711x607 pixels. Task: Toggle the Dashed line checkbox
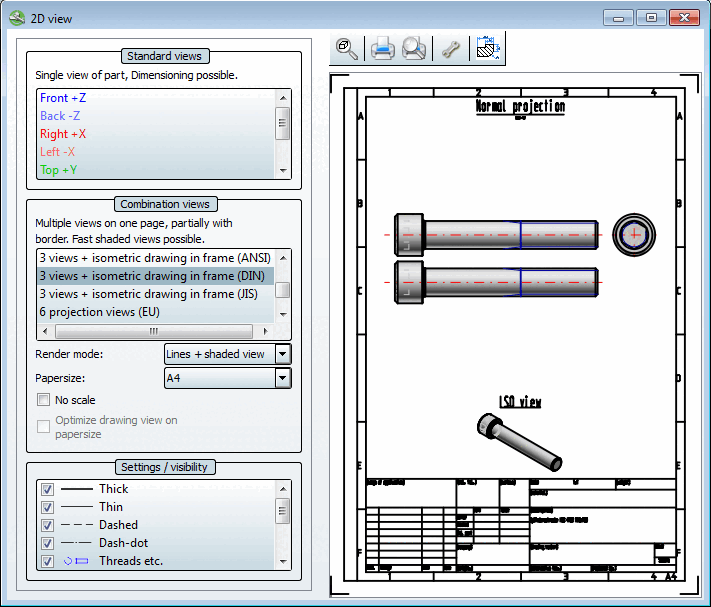[47, 526]
